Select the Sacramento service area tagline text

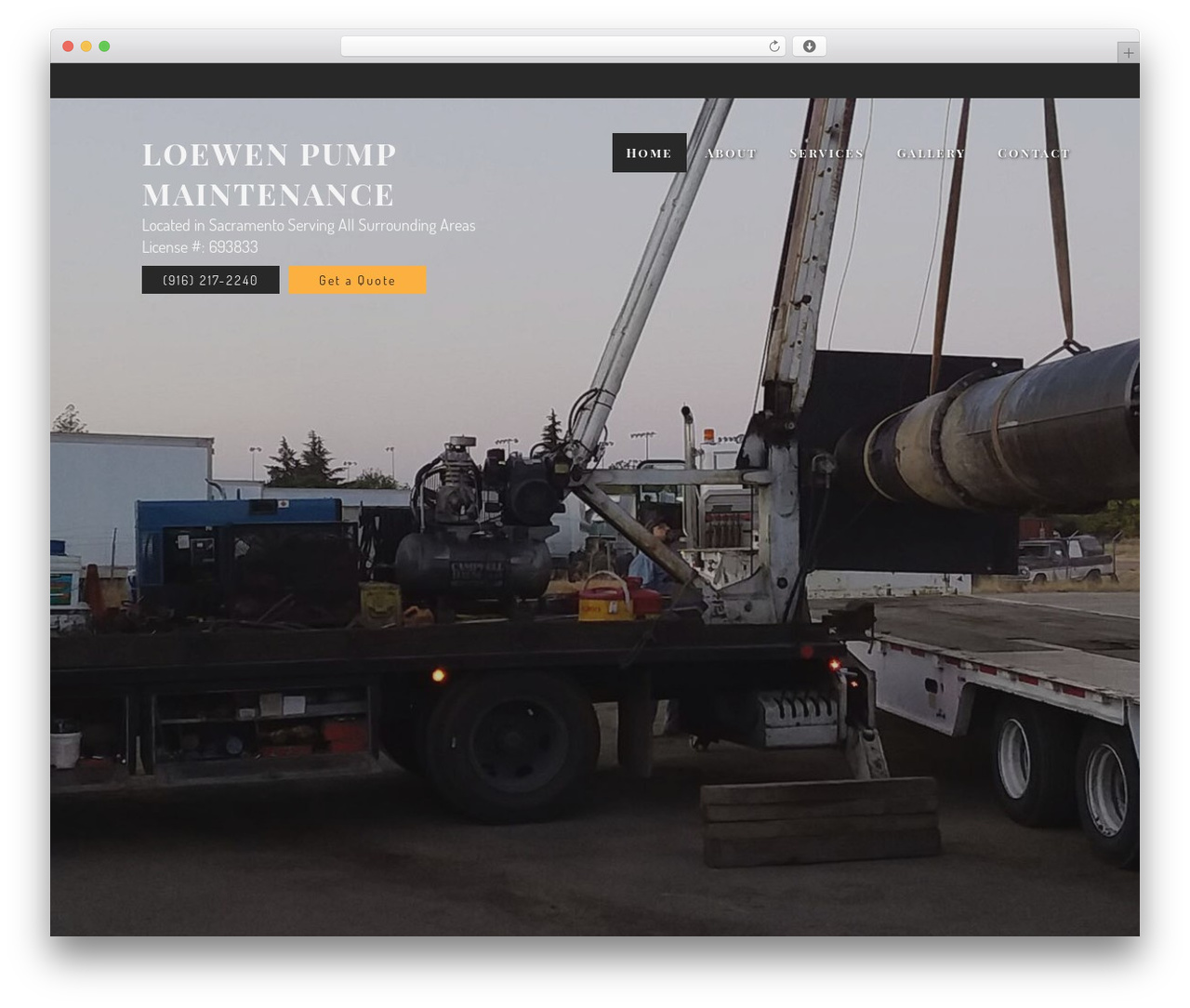click(x=309, y=225)
